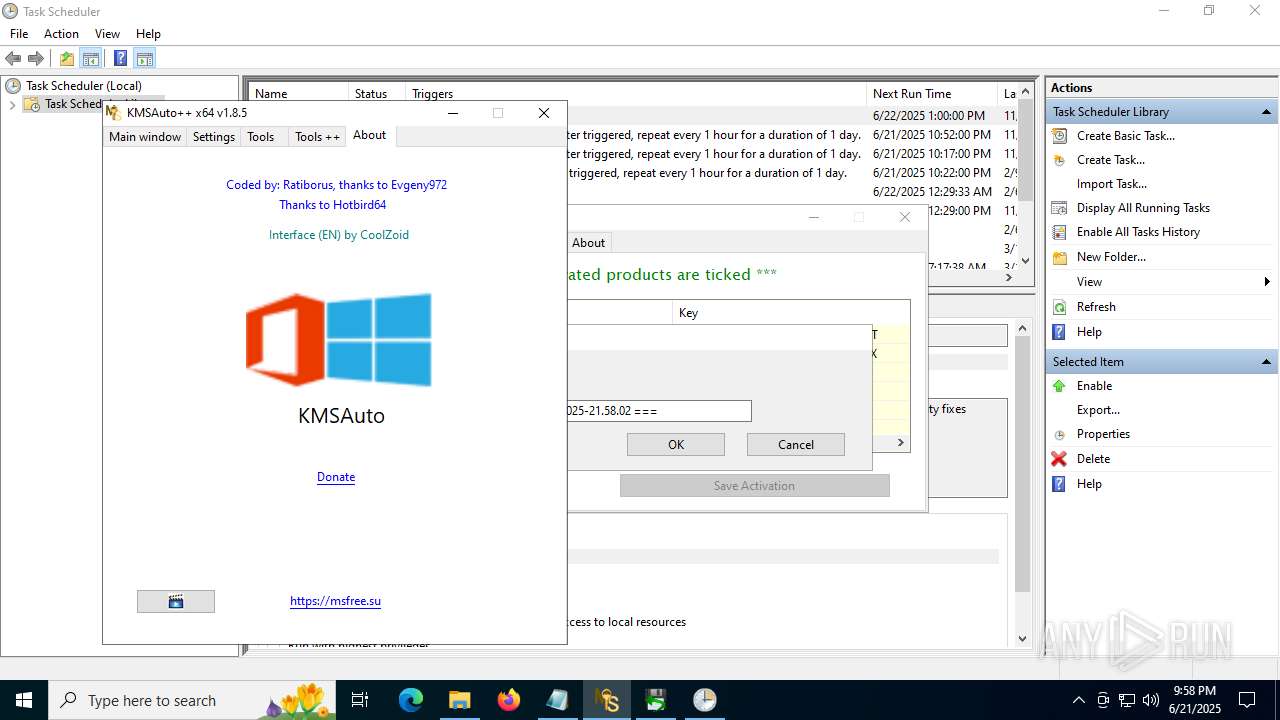Sort tasks by the Name column header
1280x720 pixels.
pyautogui.click(x=297, y=94)
